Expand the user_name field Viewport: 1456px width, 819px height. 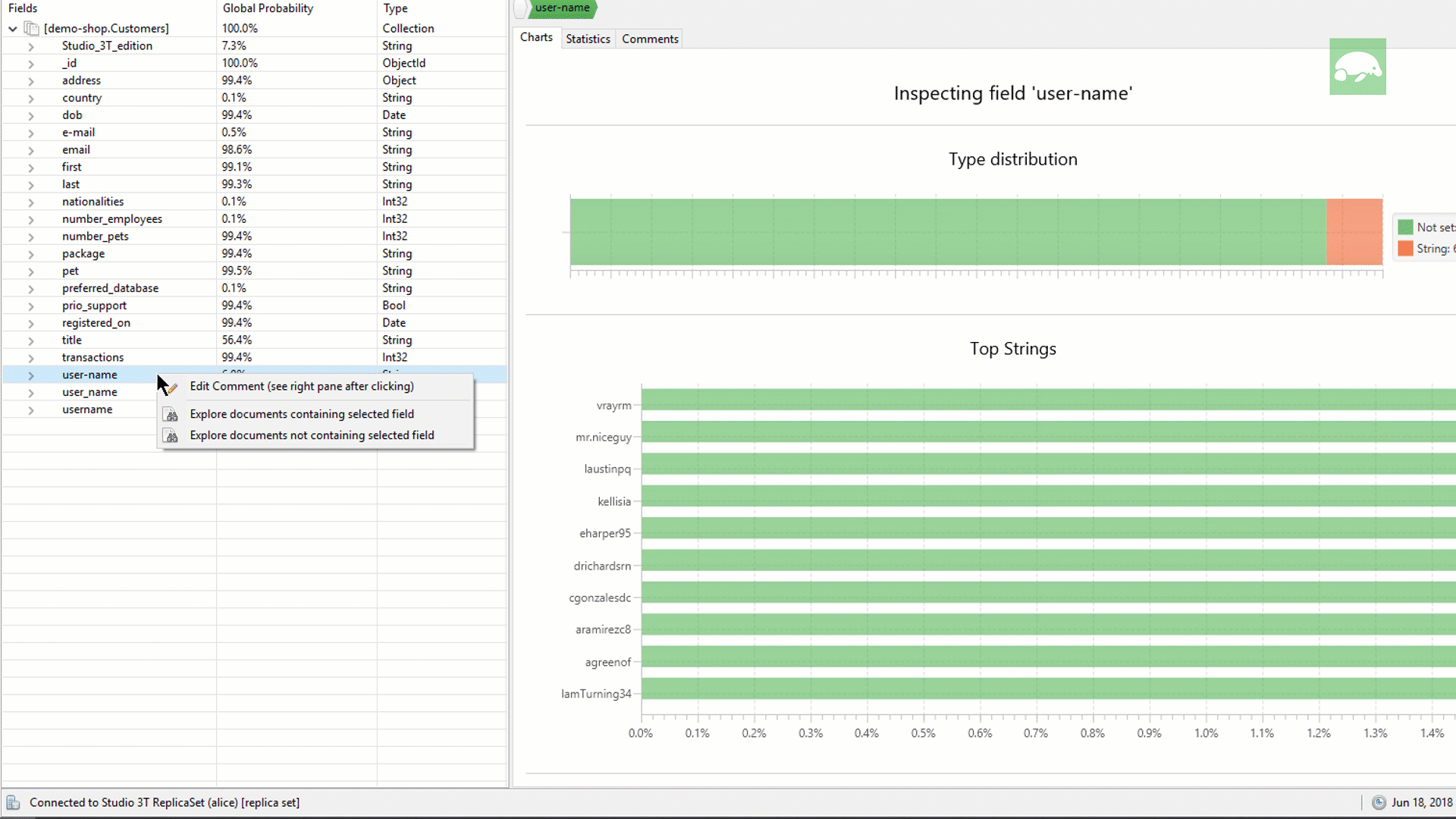pyautogui.click(x=31, y=393)
